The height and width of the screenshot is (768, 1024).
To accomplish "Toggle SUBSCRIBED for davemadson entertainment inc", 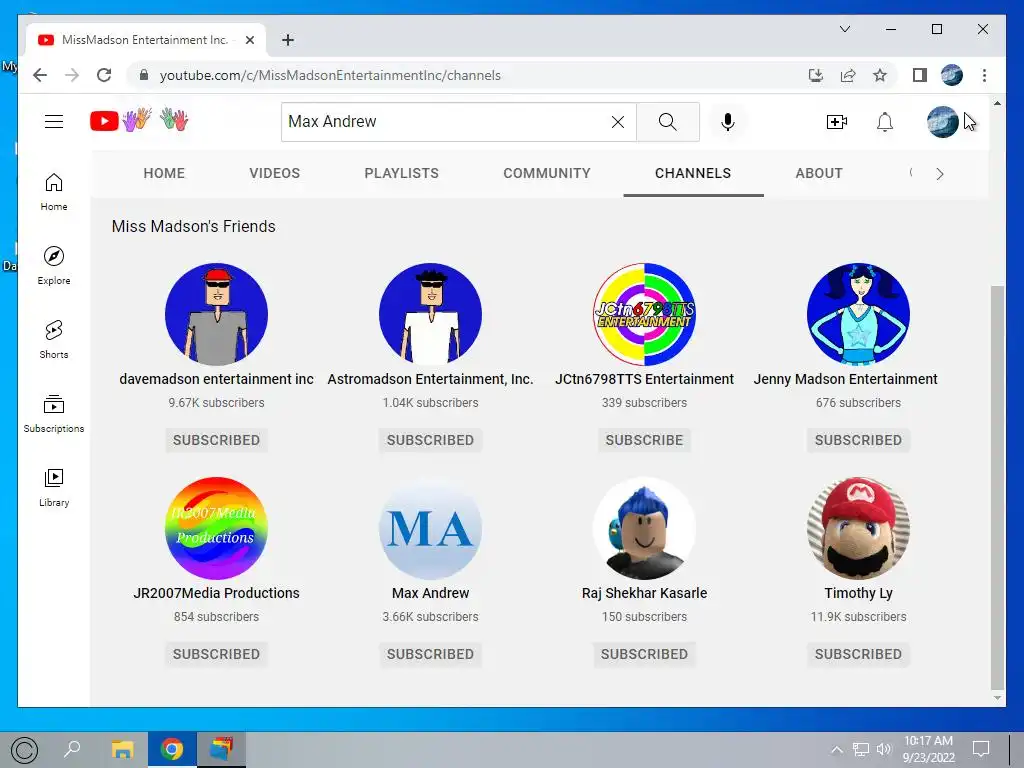I will [216, 440].
